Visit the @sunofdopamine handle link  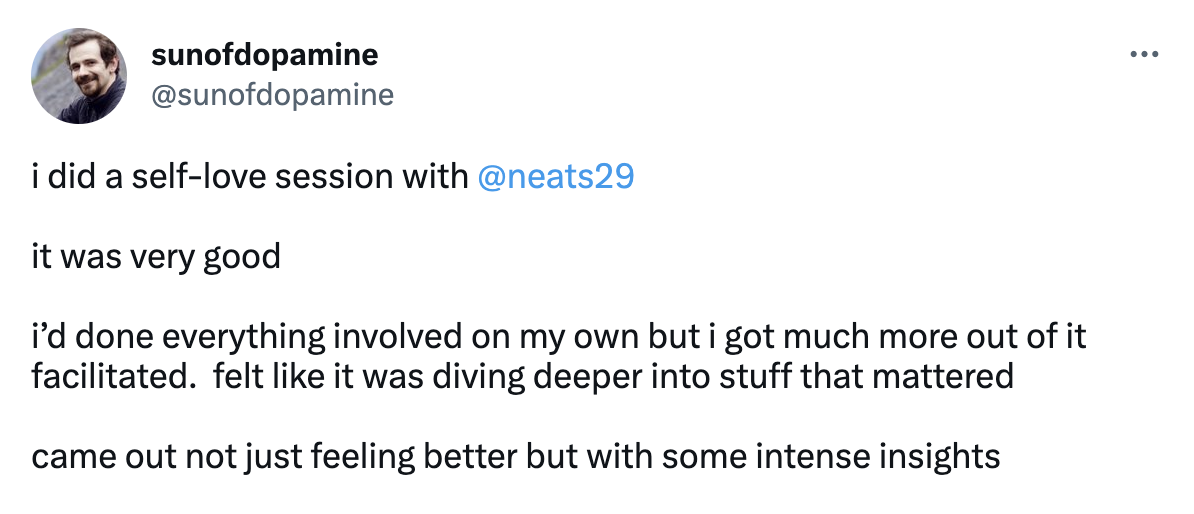pyautogui.click(x=273, y=95)
